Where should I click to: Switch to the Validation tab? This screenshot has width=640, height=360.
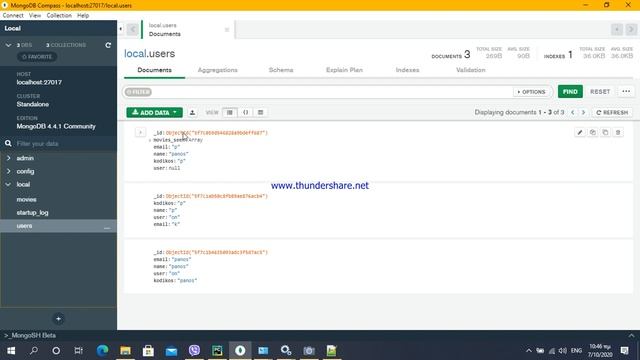pos(471,70)
